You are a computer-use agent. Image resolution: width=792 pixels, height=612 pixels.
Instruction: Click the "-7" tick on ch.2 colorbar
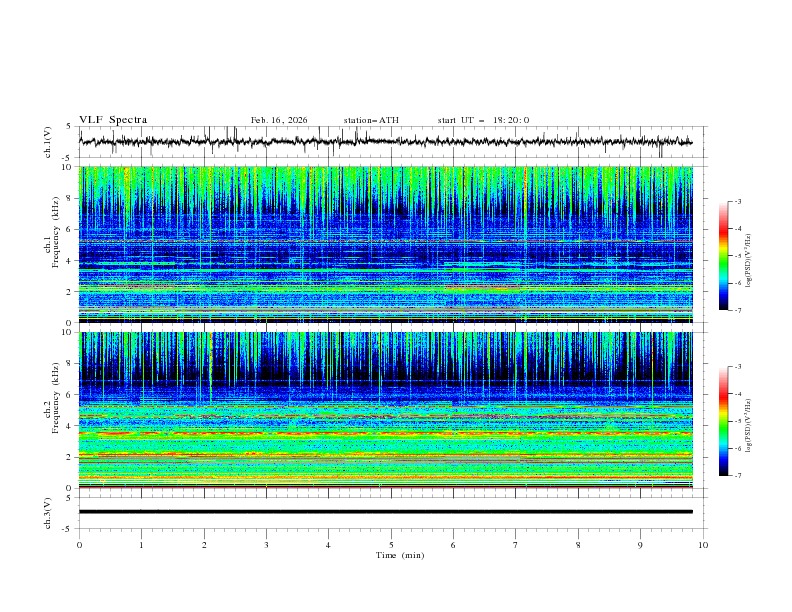coord(737,476)
